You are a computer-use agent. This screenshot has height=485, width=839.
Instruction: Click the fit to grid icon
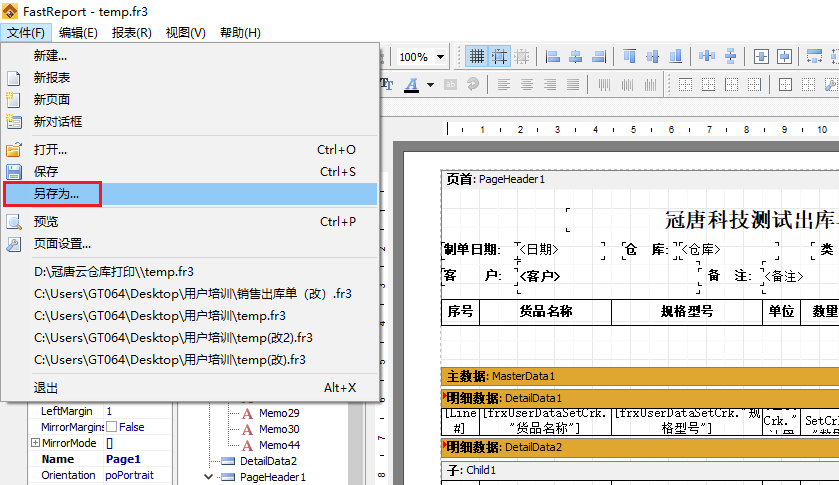tap(522, 56)
